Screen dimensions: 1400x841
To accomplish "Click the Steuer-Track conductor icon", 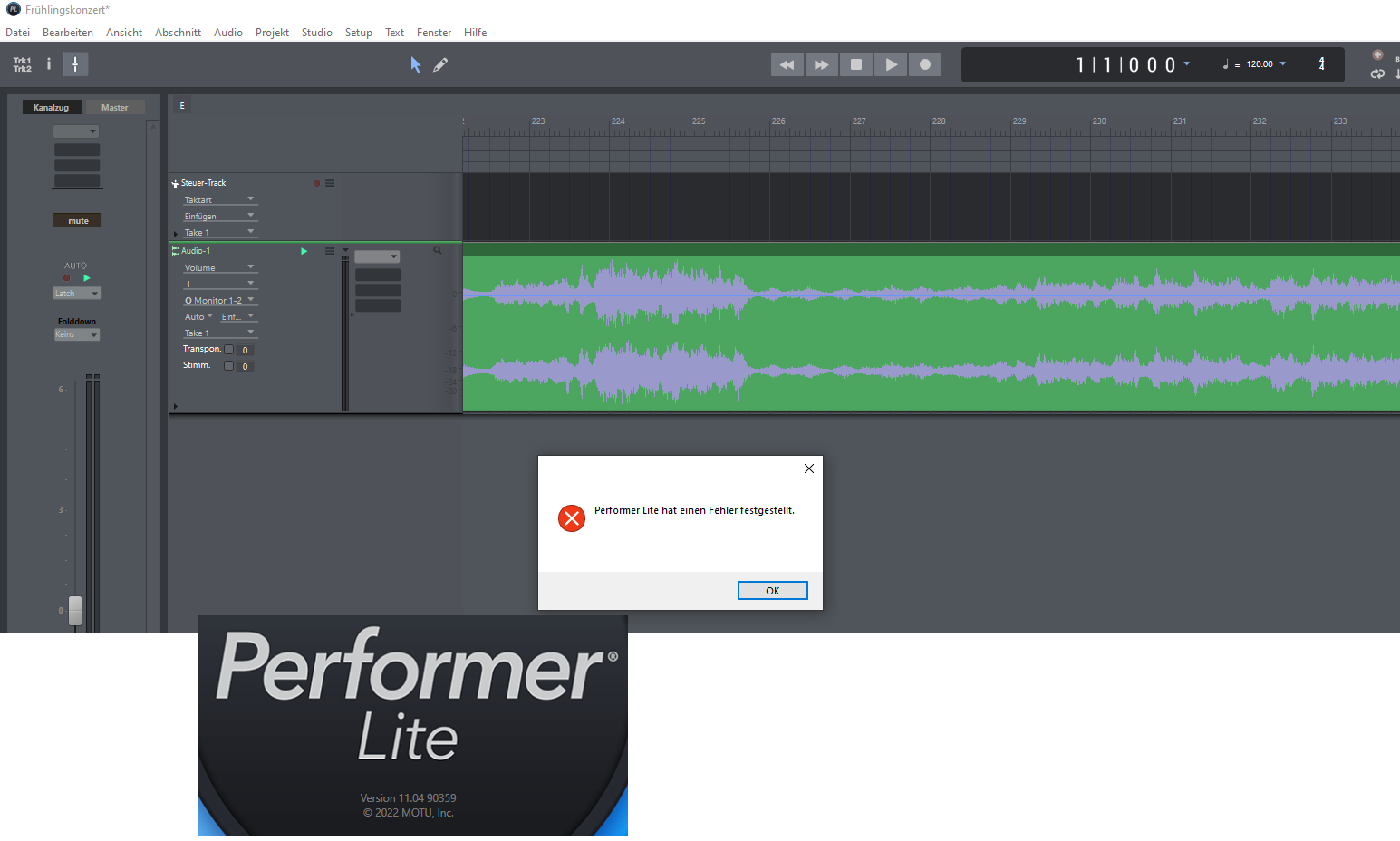I will [176, 183].
